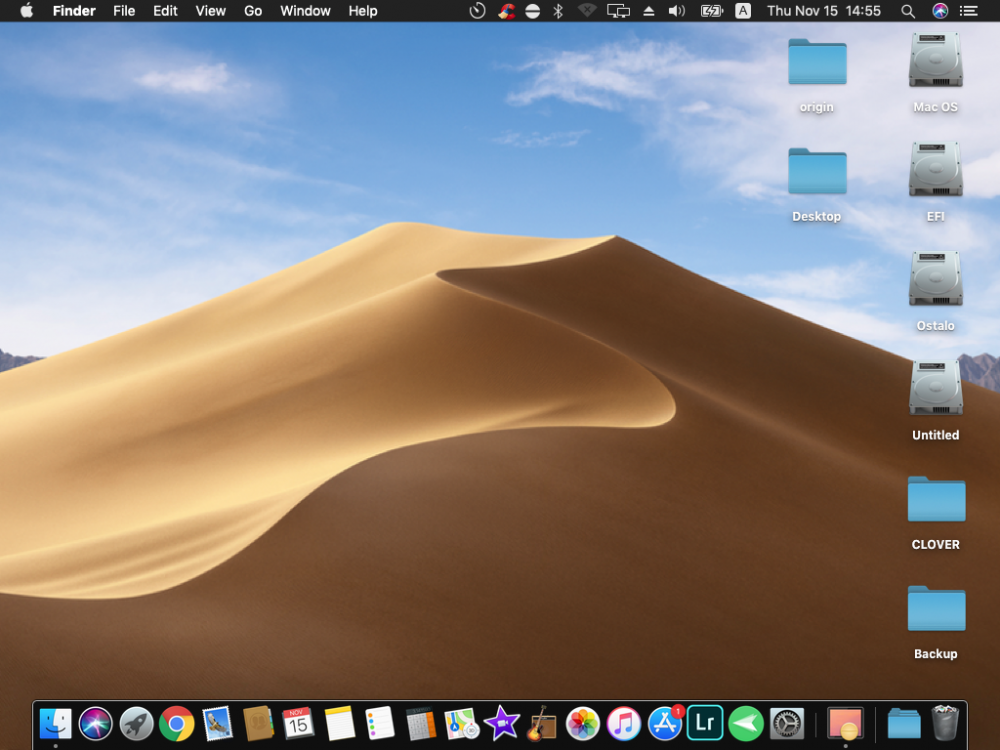Activate Siri from the menu bar

coord(940,11)
